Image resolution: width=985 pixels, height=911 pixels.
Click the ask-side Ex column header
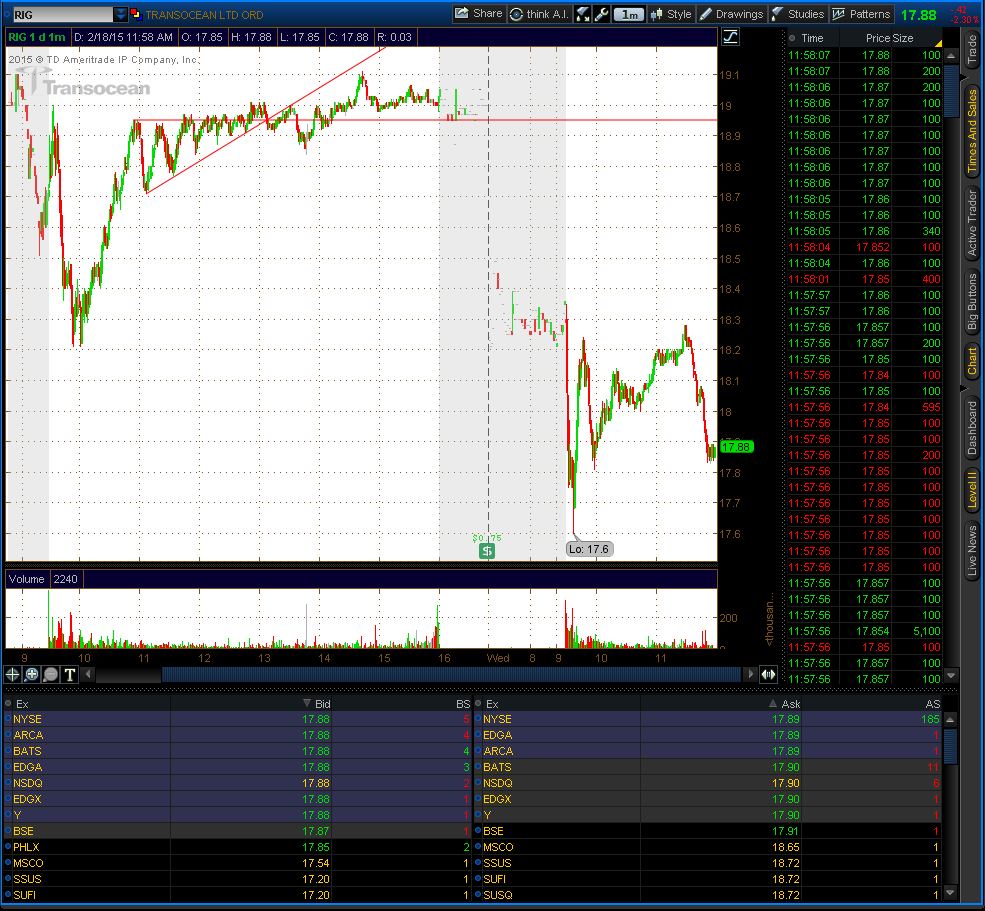pos(558,704)
